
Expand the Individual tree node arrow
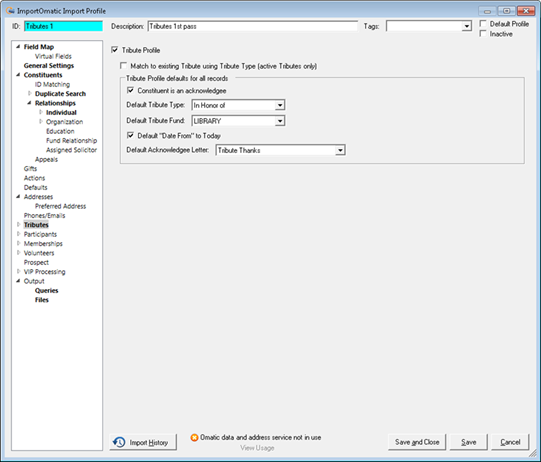click(x=41, y=112)
